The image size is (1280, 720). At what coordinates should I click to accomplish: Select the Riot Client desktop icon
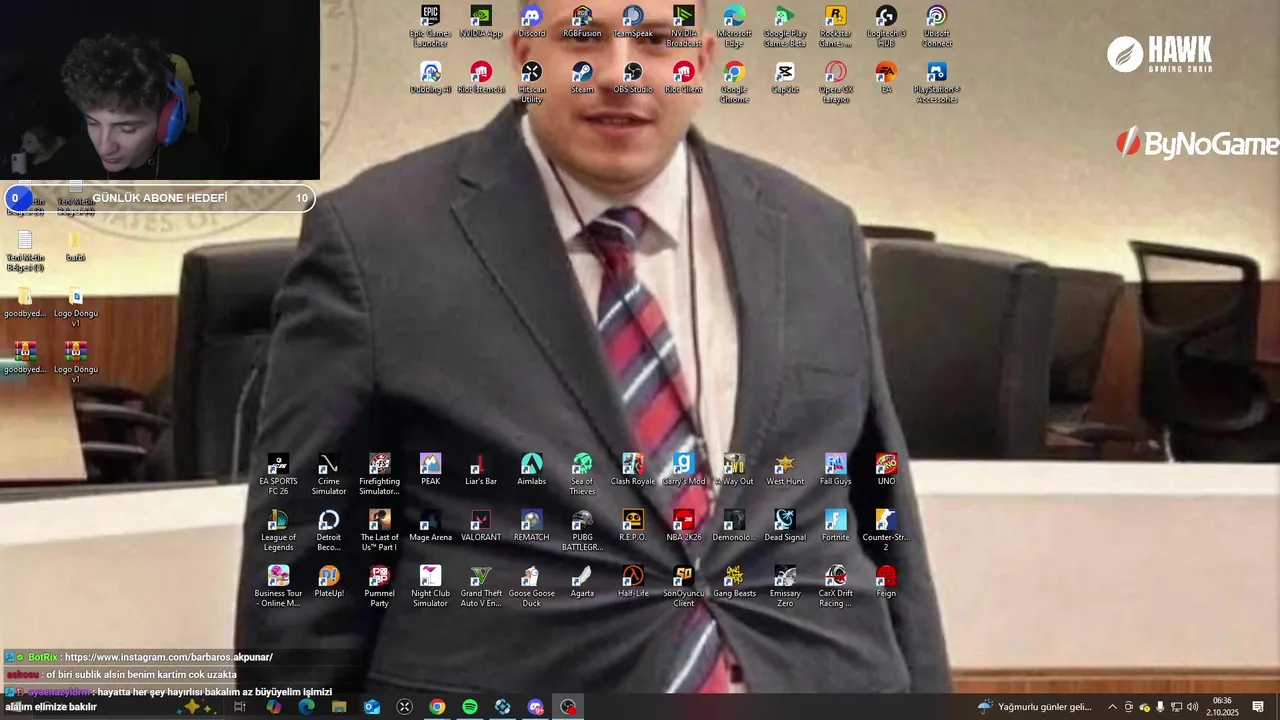click(x=684, y=78)
